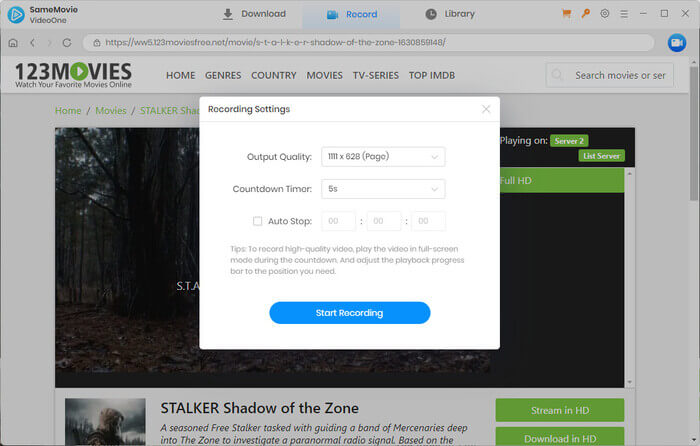The height and width of the screenshot is (446, 700).
Task: Open the Countdown Timer dropdown
Action: [x=383, y=189]
